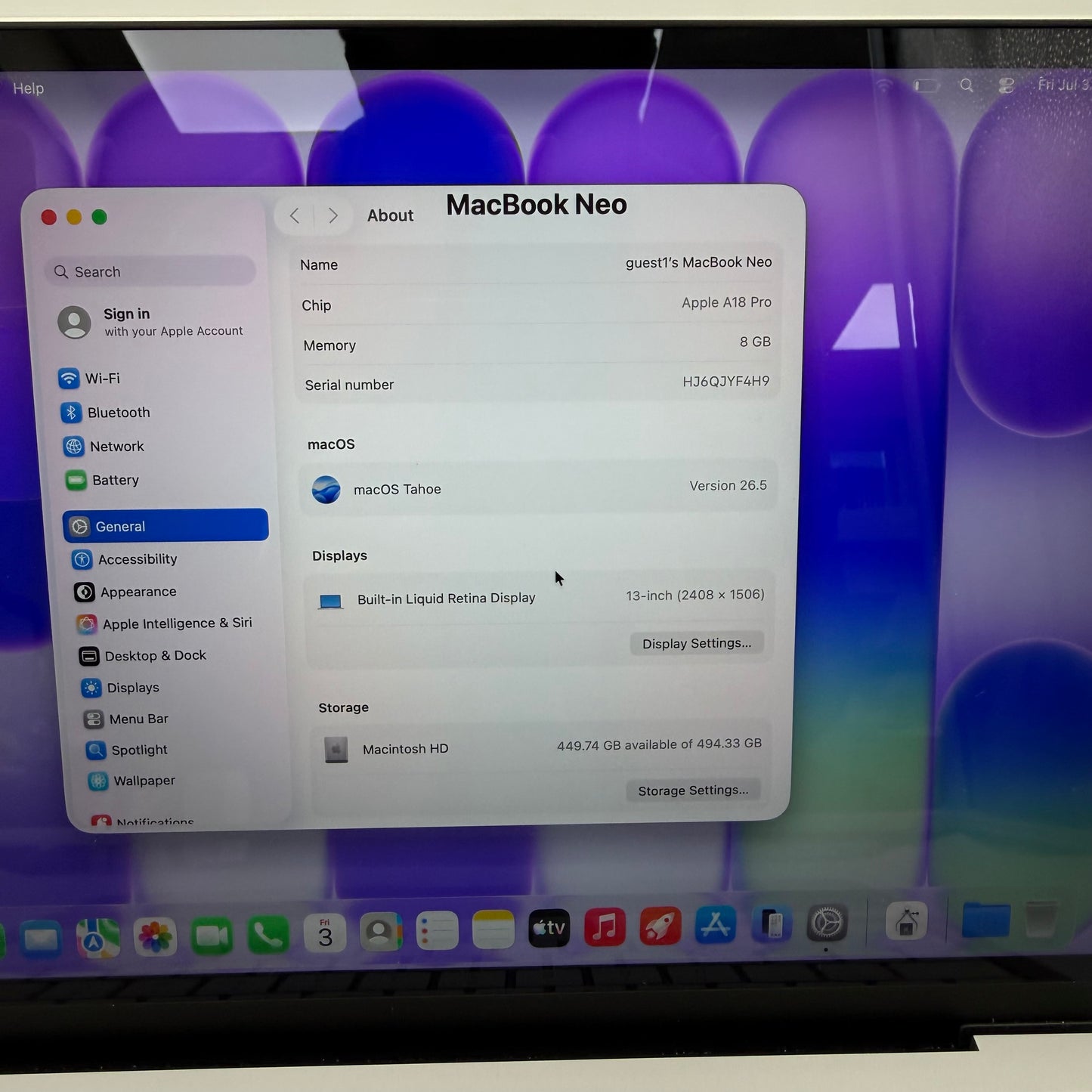Click Sign in with your Apple Account
This screenshot has height=1092, width=1092.
(x=151, y=322)
